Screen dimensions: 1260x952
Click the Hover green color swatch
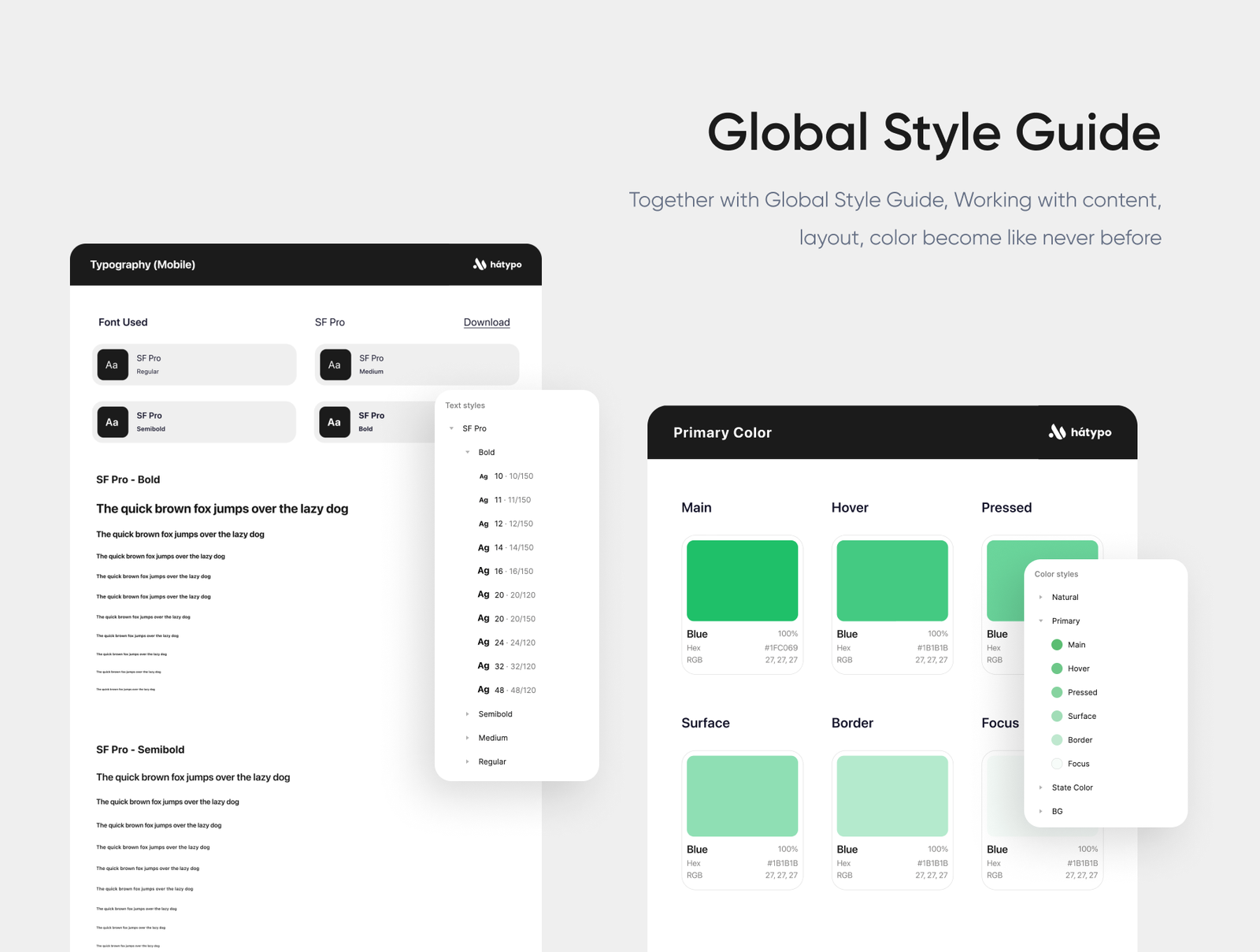pyautogui.click(x=891, y=580)
